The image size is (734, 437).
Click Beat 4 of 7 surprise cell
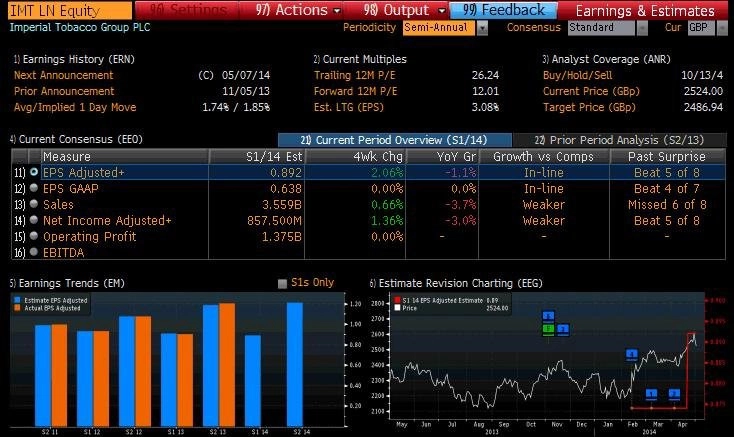pos(667,189)
